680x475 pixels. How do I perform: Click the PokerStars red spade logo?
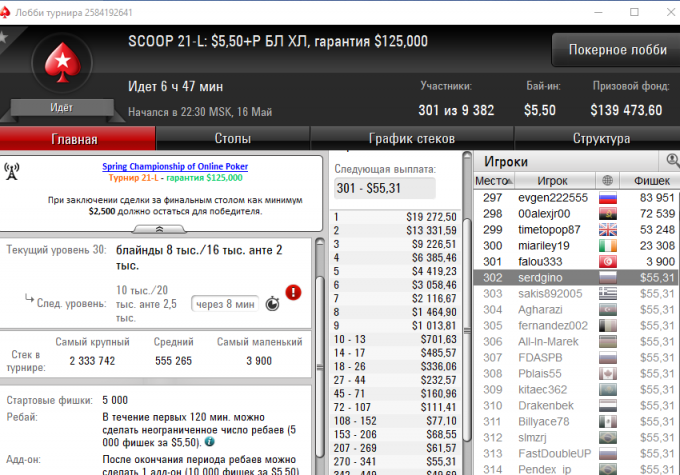point(62,63)
